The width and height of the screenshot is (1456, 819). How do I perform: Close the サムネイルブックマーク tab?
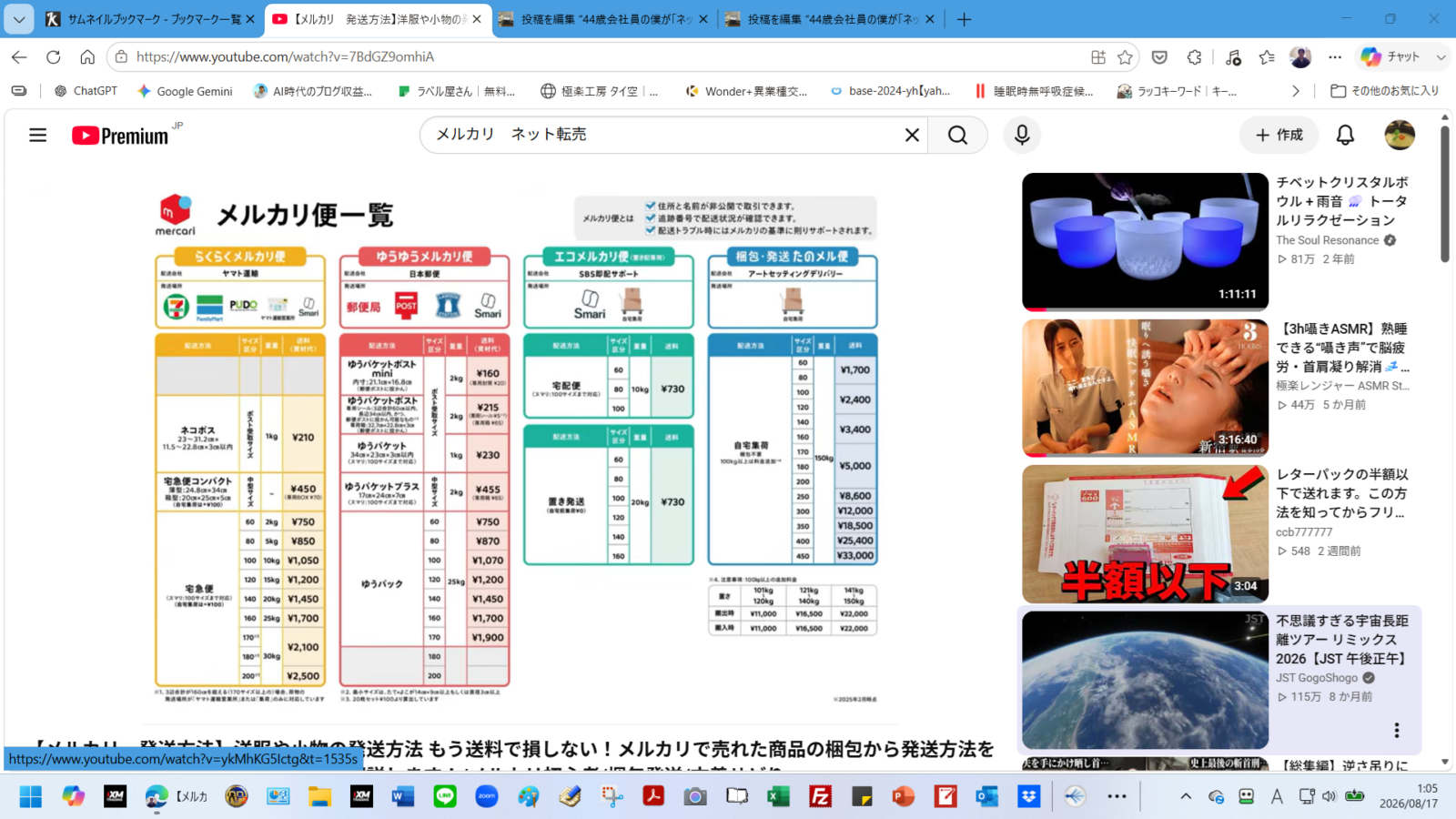pos(249,19)
